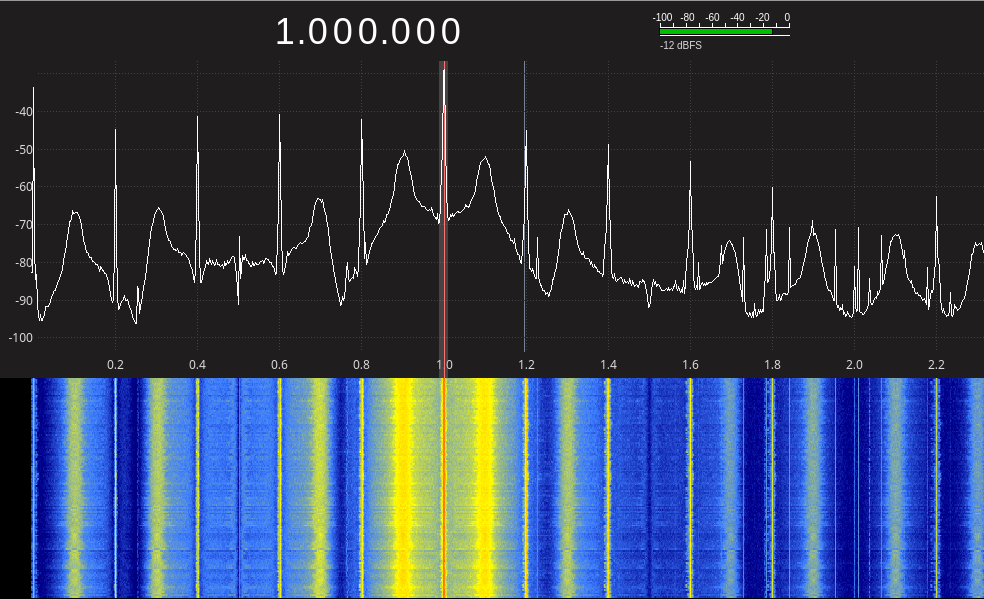
Task: Click the 2.2 frequency axis label
Action: (x=936, y=365)
